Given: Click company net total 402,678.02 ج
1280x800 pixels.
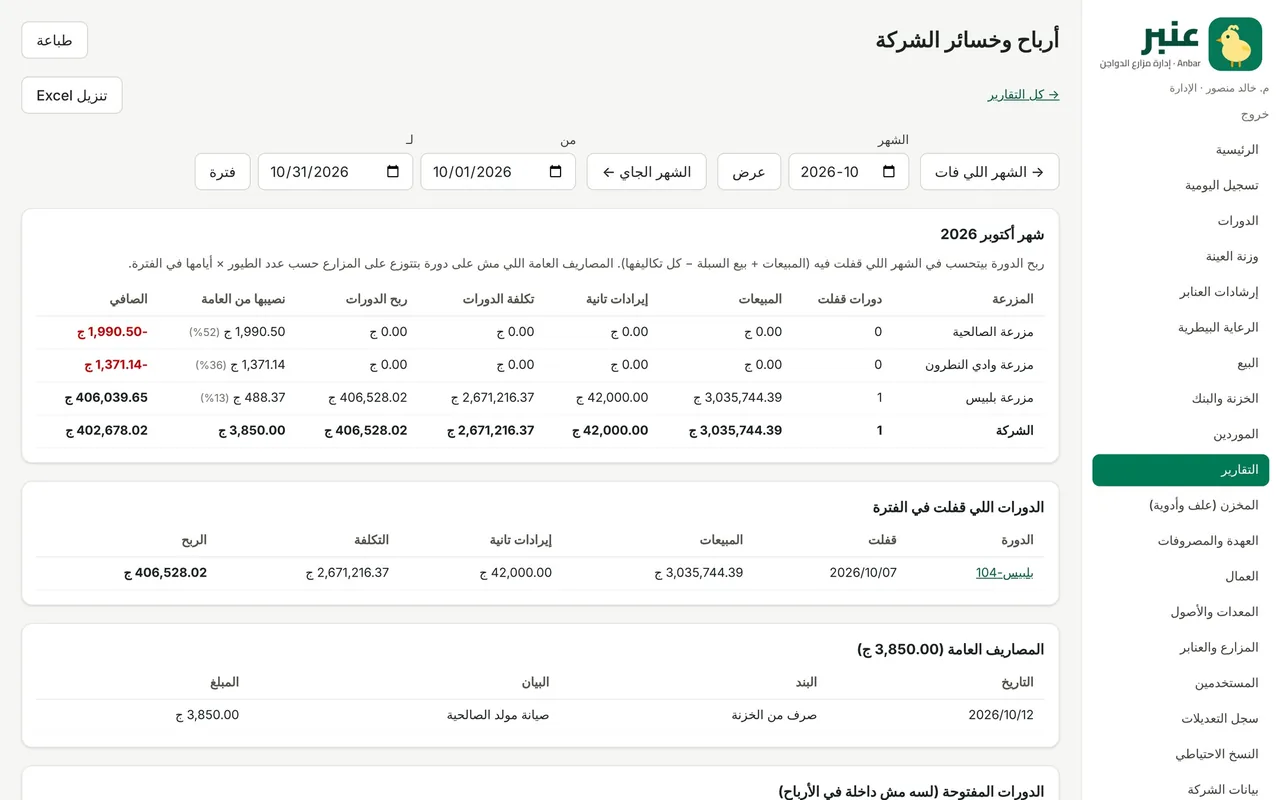Looking at the screenshot, I should [106, 431].
